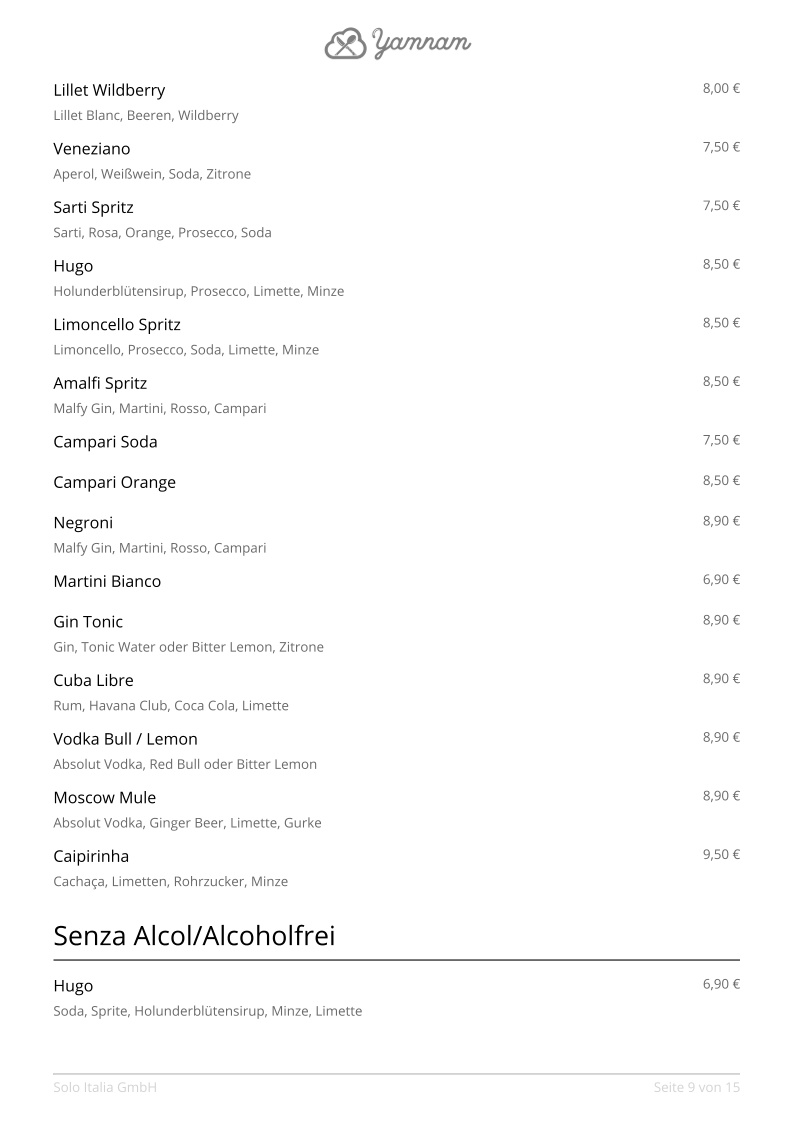Click the Cuba Libre menu item
The width and height of the screenshot is (793, 1122).
click(93, 681)
